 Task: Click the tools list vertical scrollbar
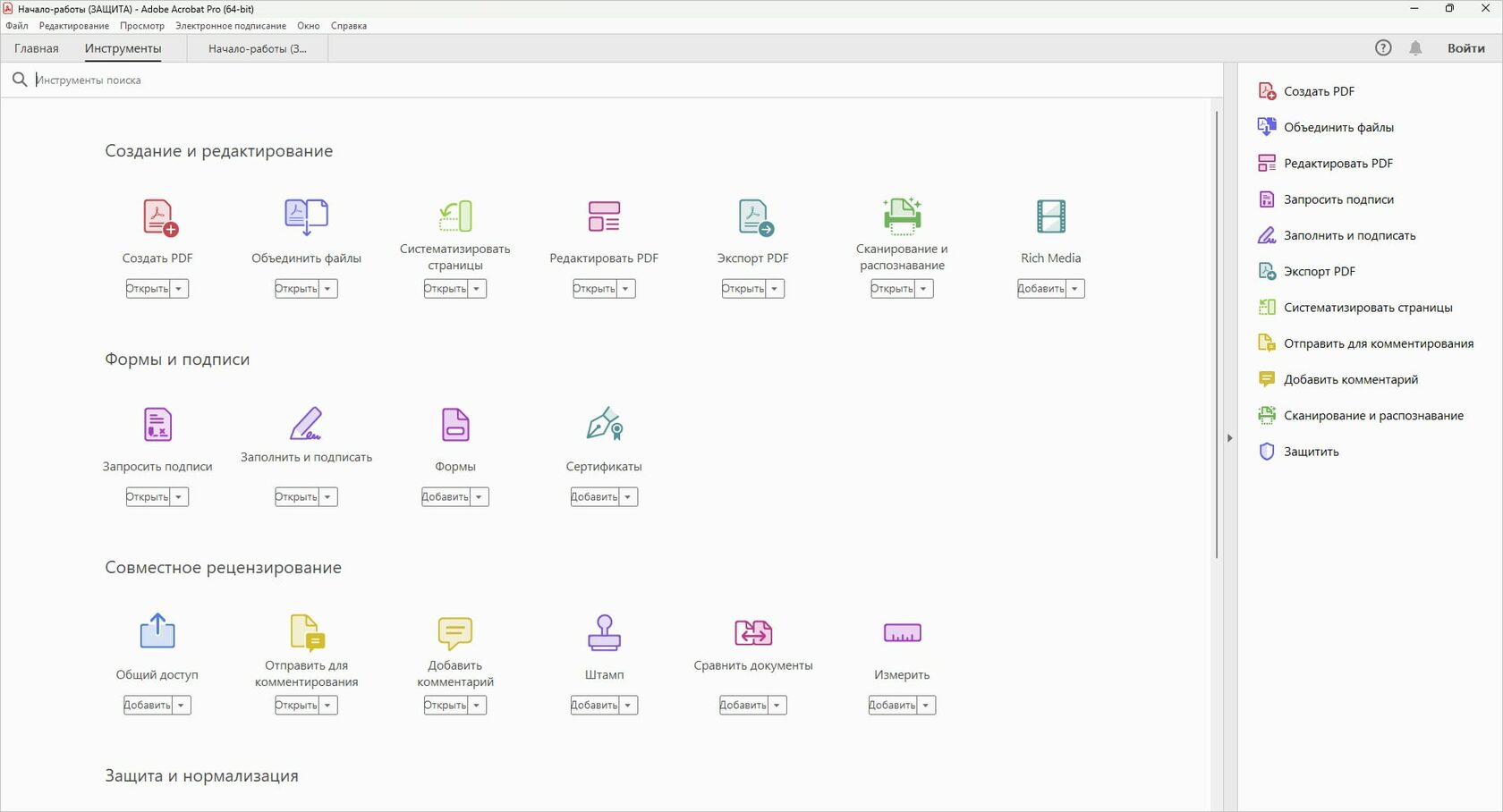[1217, 334]
